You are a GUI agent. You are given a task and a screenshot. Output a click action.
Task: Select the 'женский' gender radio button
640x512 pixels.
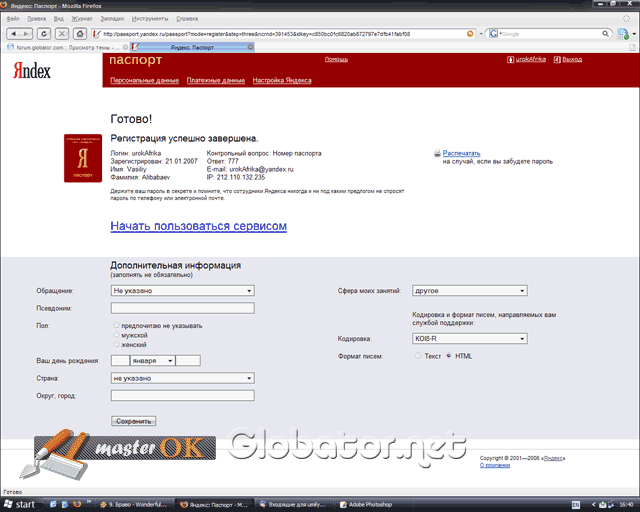[117, 344]
